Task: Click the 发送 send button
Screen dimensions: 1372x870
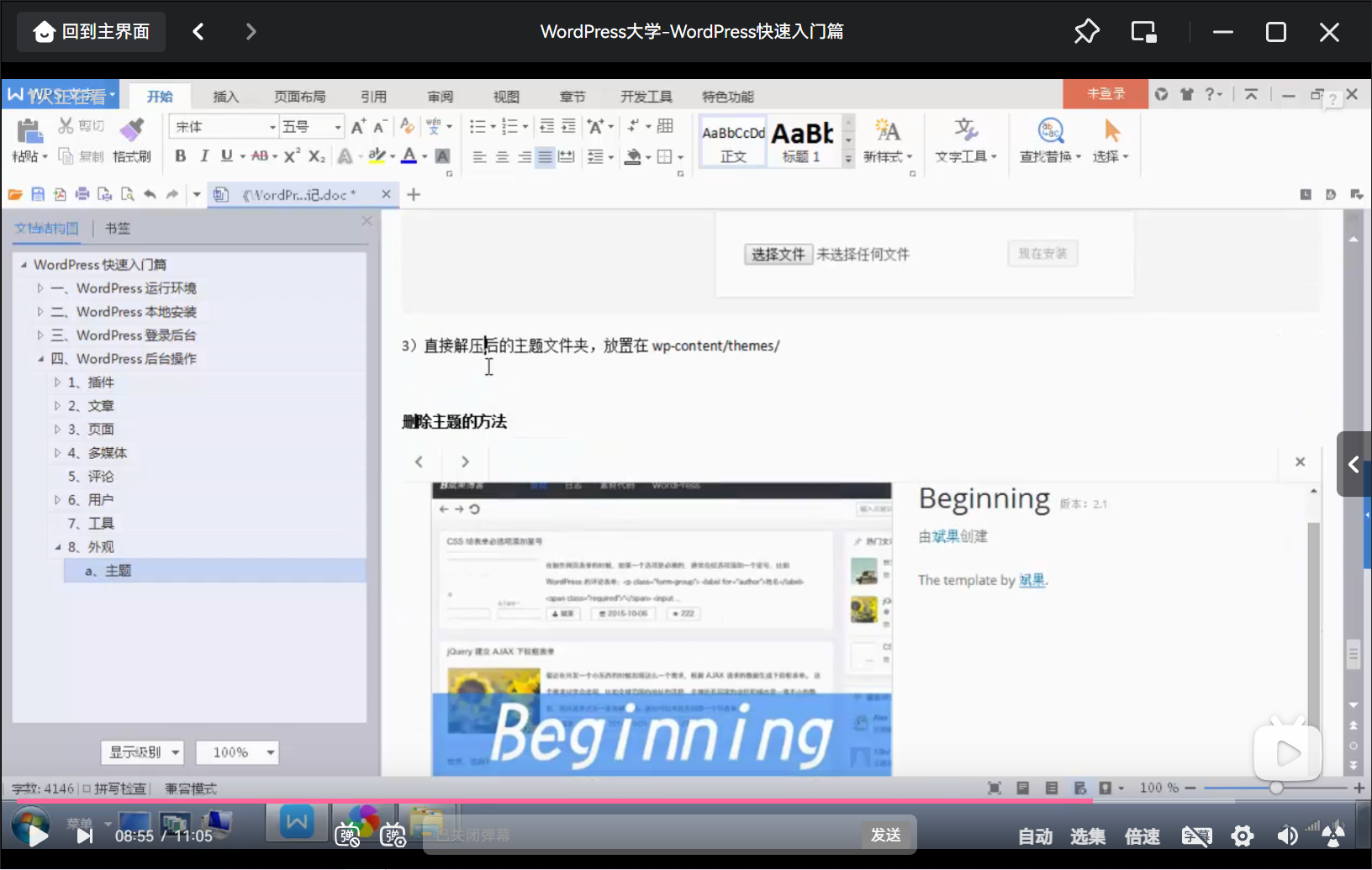Action: [x=886, y=835]
